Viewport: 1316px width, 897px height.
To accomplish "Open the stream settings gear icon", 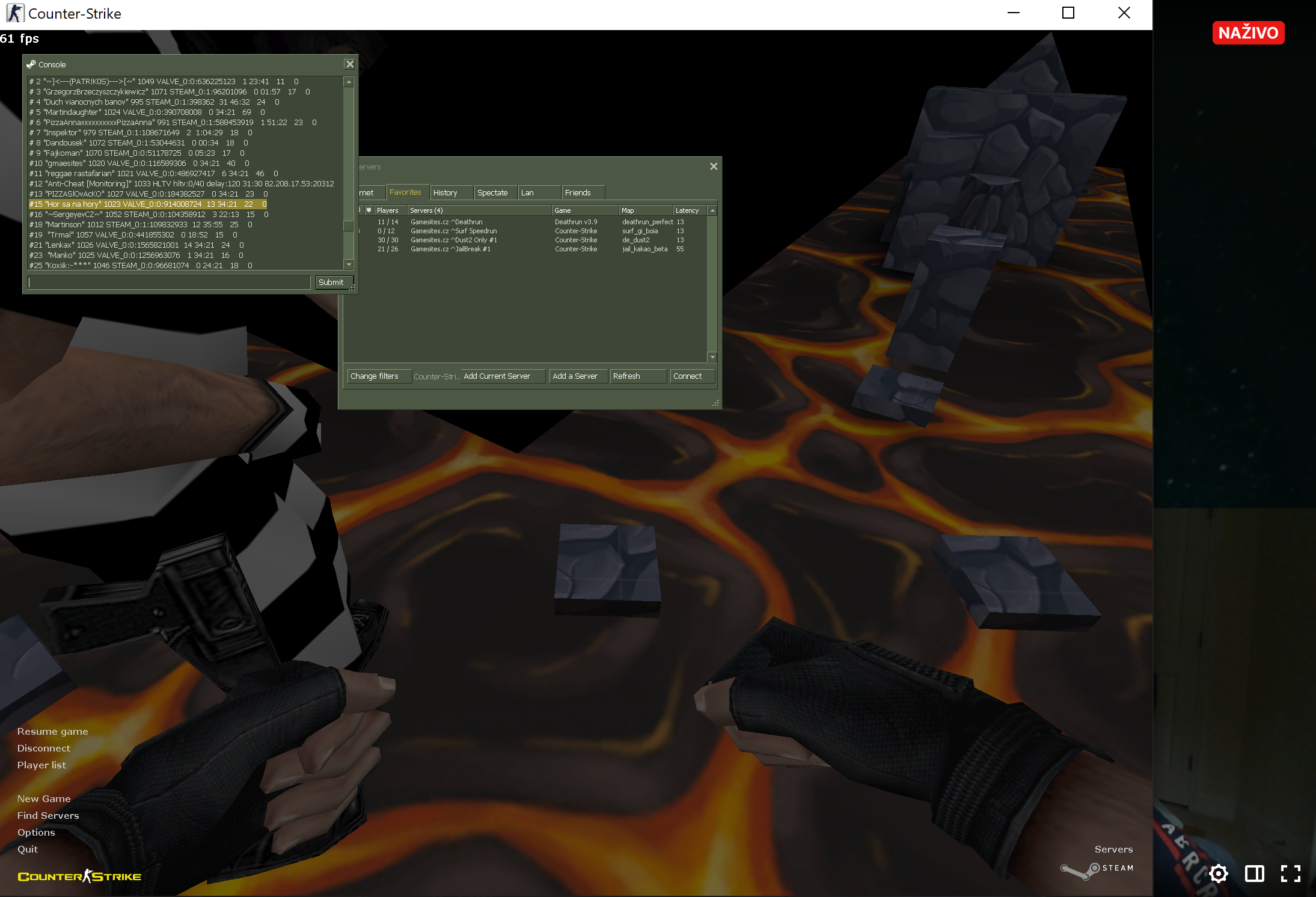I will pyautogui.click(x=1218, y=874).
